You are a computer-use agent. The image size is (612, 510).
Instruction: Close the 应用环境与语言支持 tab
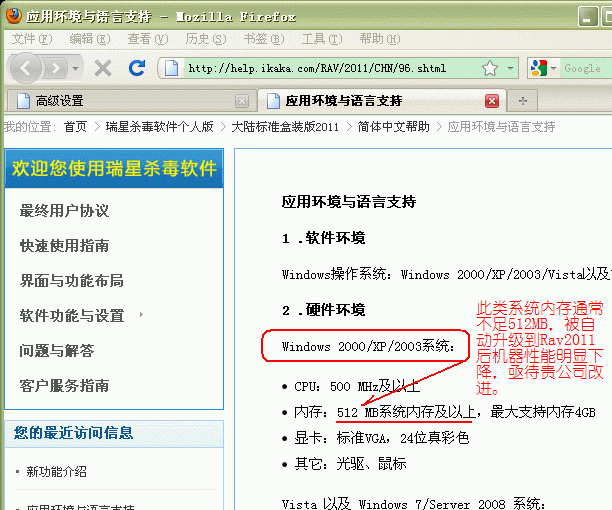point(492,101)
